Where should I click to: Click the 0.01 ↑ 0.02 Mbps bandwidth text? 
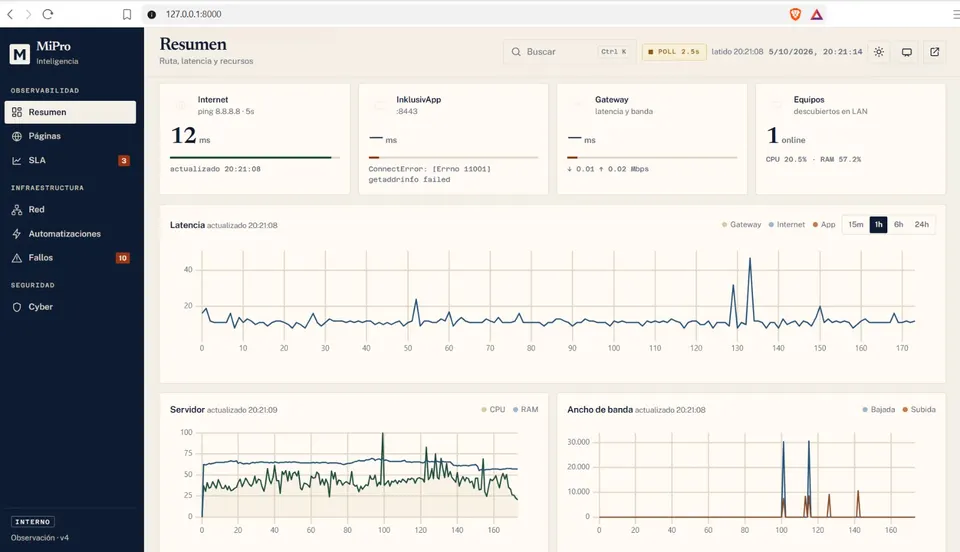click(x=608, y=169)
